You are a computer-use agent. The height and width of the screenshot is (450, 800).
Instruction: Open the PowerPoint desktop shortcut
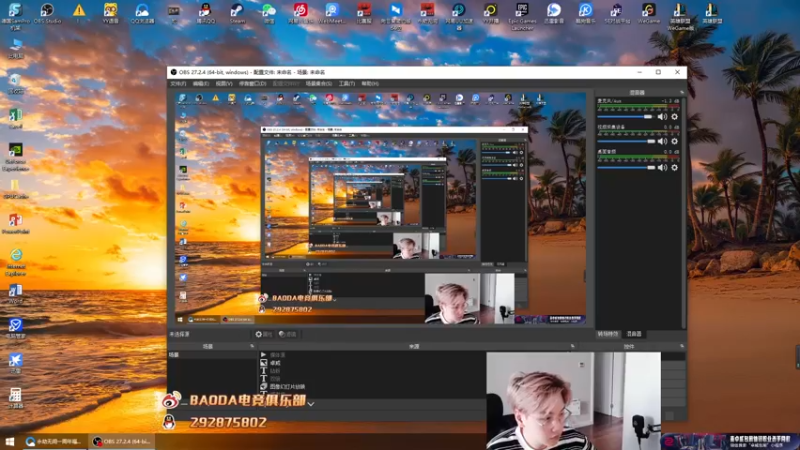tap(15, 223)
